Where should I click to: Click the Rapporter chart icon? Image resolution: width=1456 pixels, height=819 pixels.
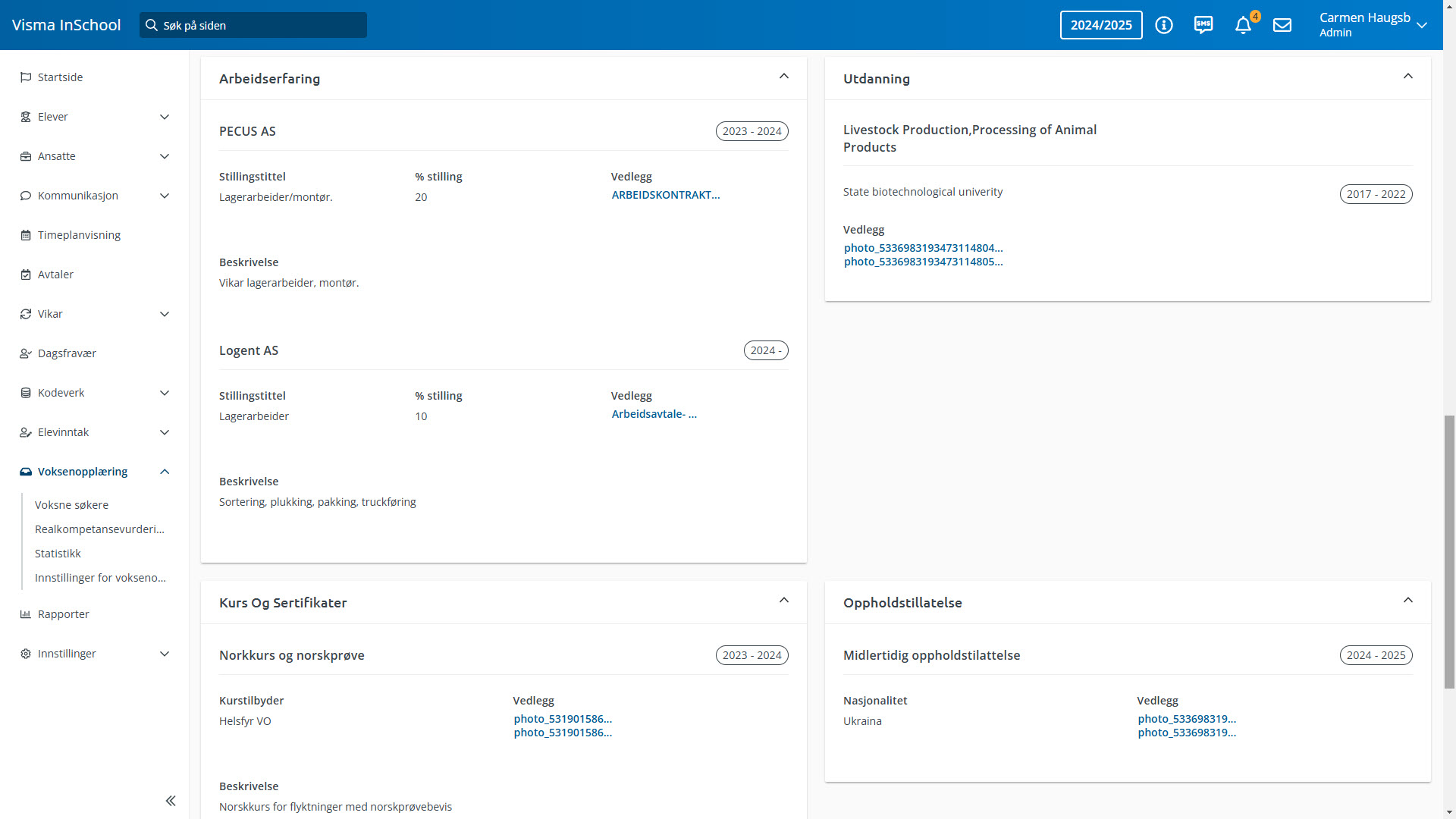click(x=26, y=614)
